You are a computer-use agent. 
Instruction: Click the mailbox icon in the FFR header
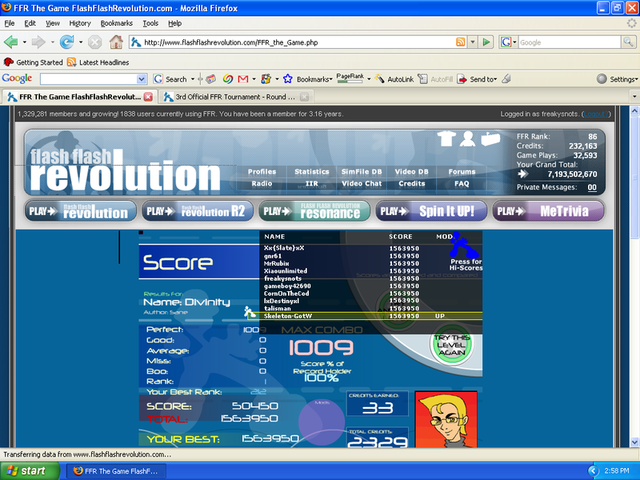[x=490, y=139]
